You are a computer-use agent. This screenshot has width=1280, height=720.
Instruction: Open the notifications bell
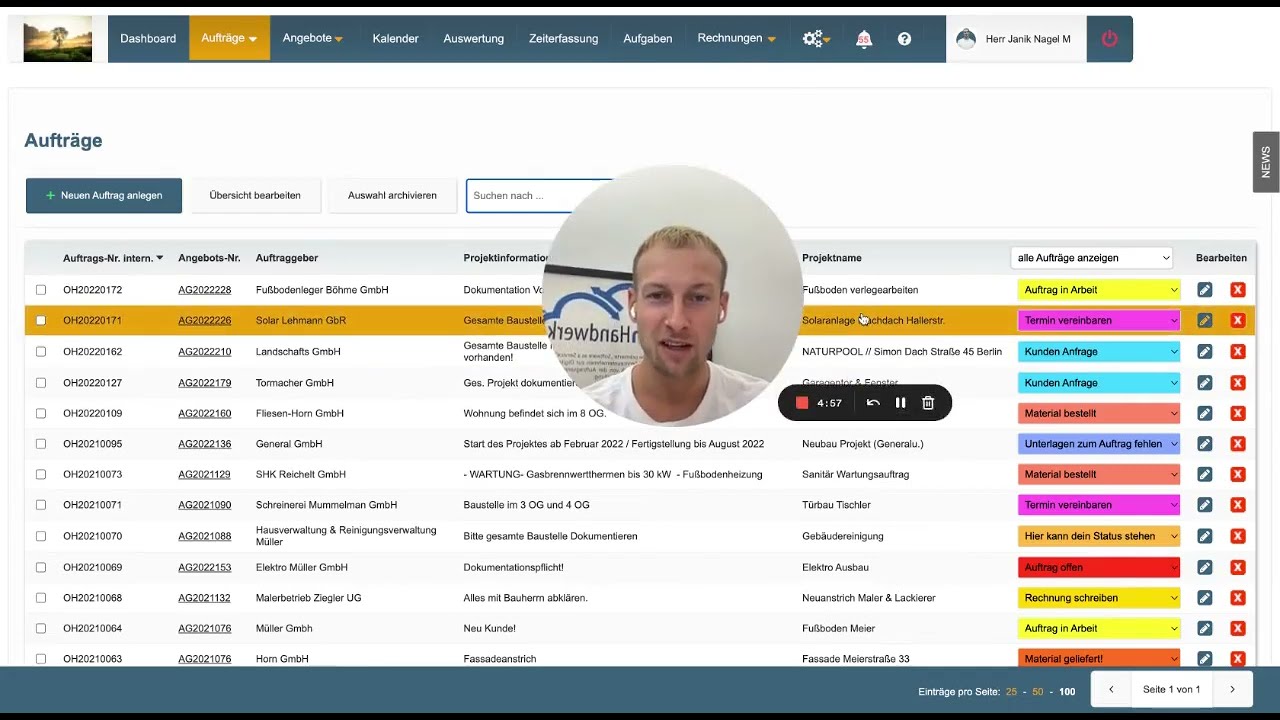[864, 39]
